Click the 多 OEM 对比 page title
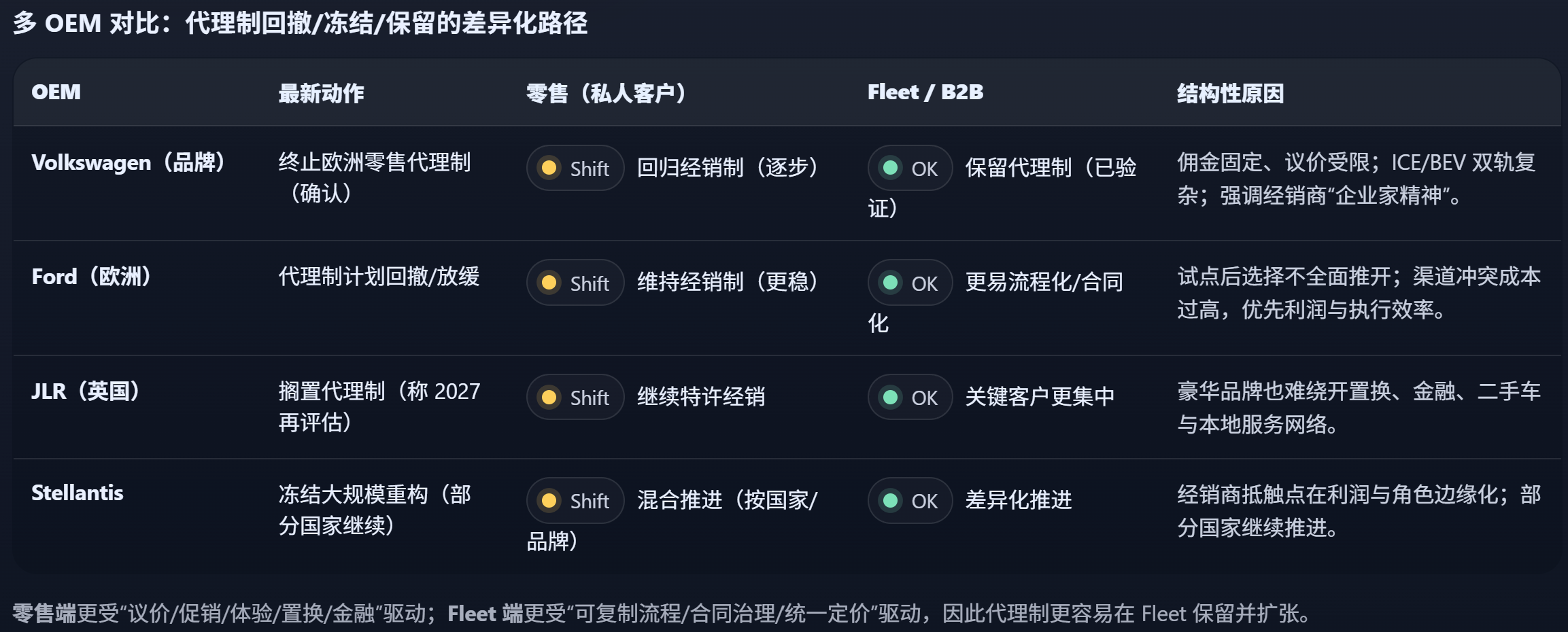The width and height of the screenshot is (1568, 632). pyautogui.click(x=300, y=23)
